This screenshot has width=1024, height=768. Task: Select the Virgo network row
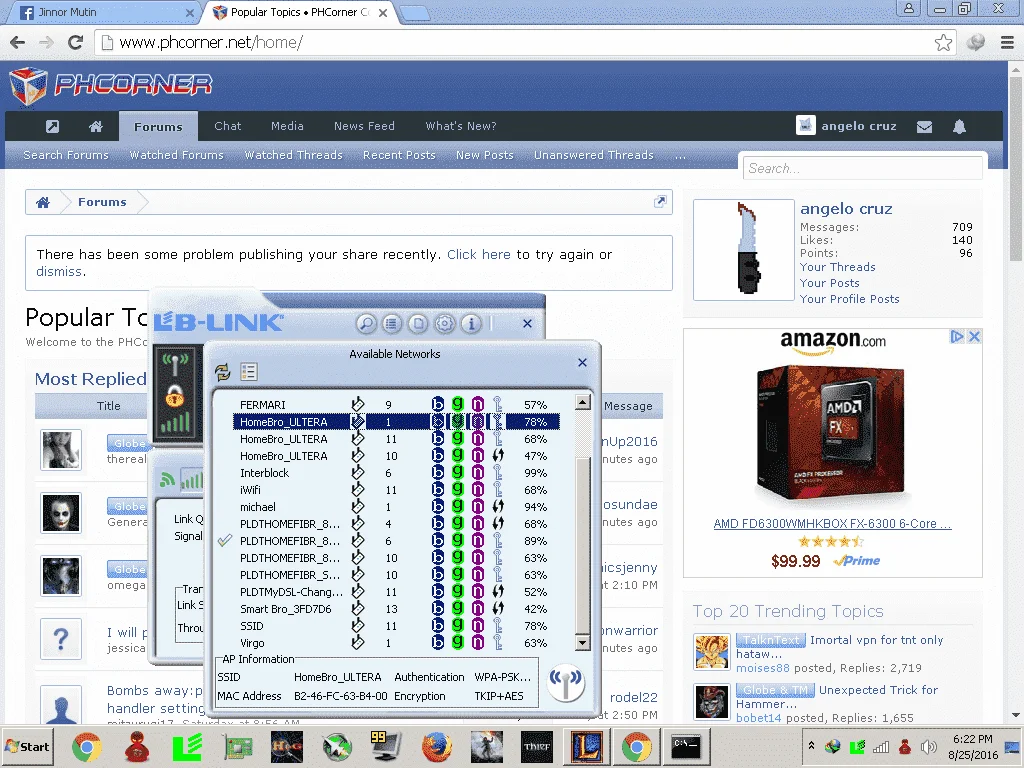(396, 643)
